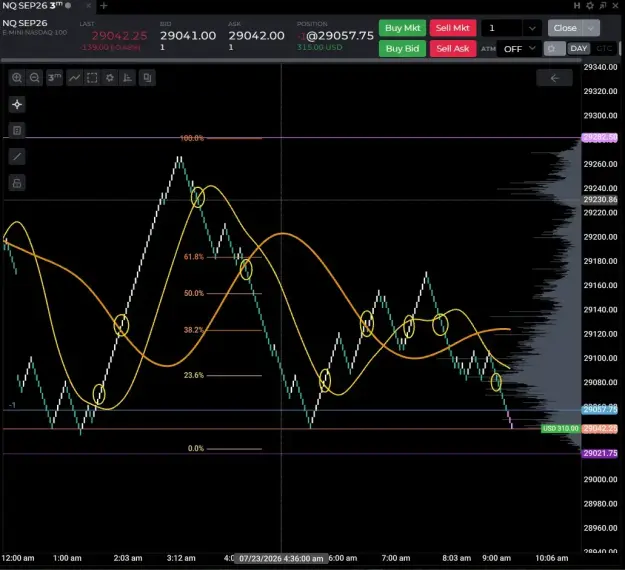Activate the dashed rectangle selection tool
The width and height of the screenshot is (625, 570).
pos(92,78)
